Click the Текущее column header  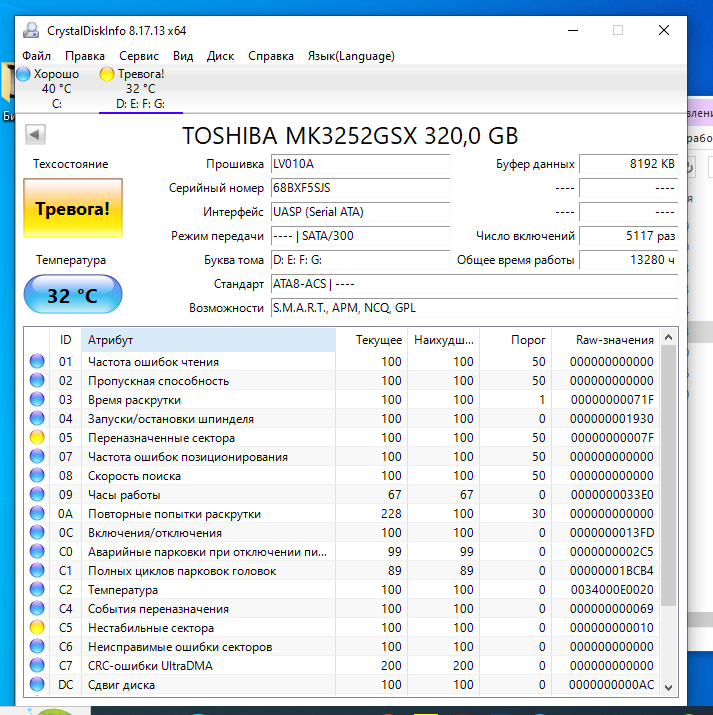tap(372, 340)
